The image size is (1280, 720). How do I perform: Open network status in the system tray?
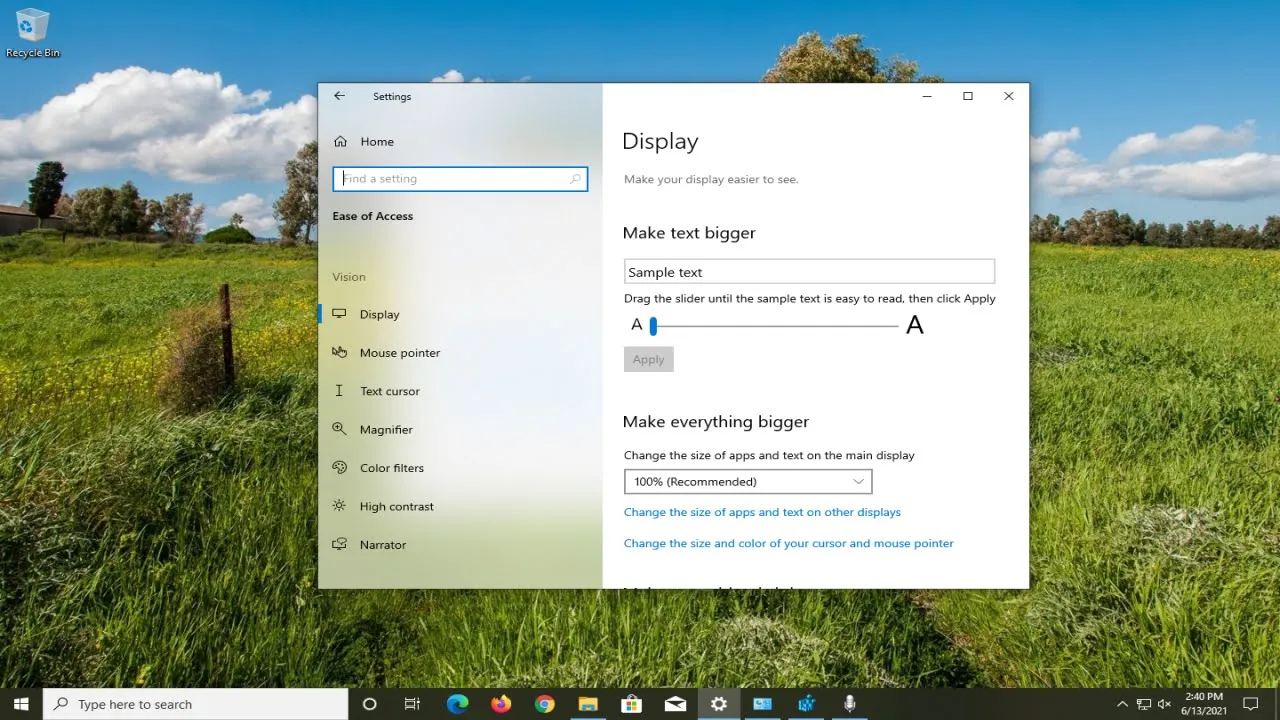[x=1144, y=704]
